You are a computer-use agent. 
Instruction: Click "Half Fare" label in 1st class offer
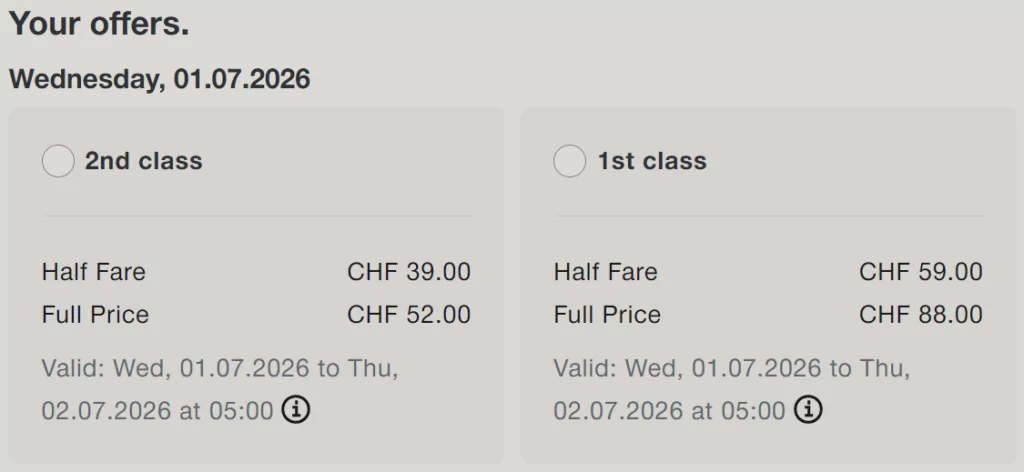click(x=605, y=272)
